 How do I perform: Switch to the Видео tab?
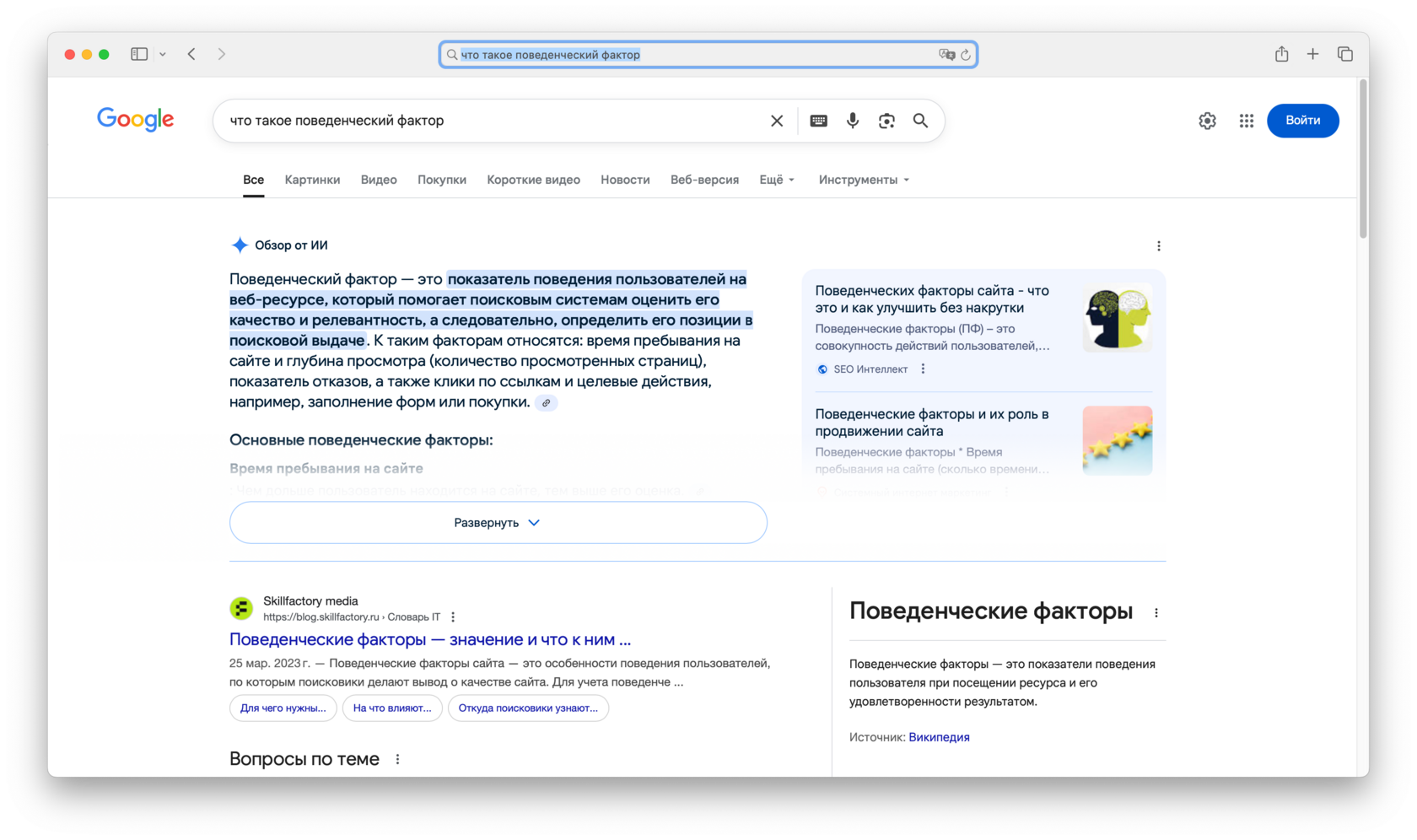[x=379, y=180]
